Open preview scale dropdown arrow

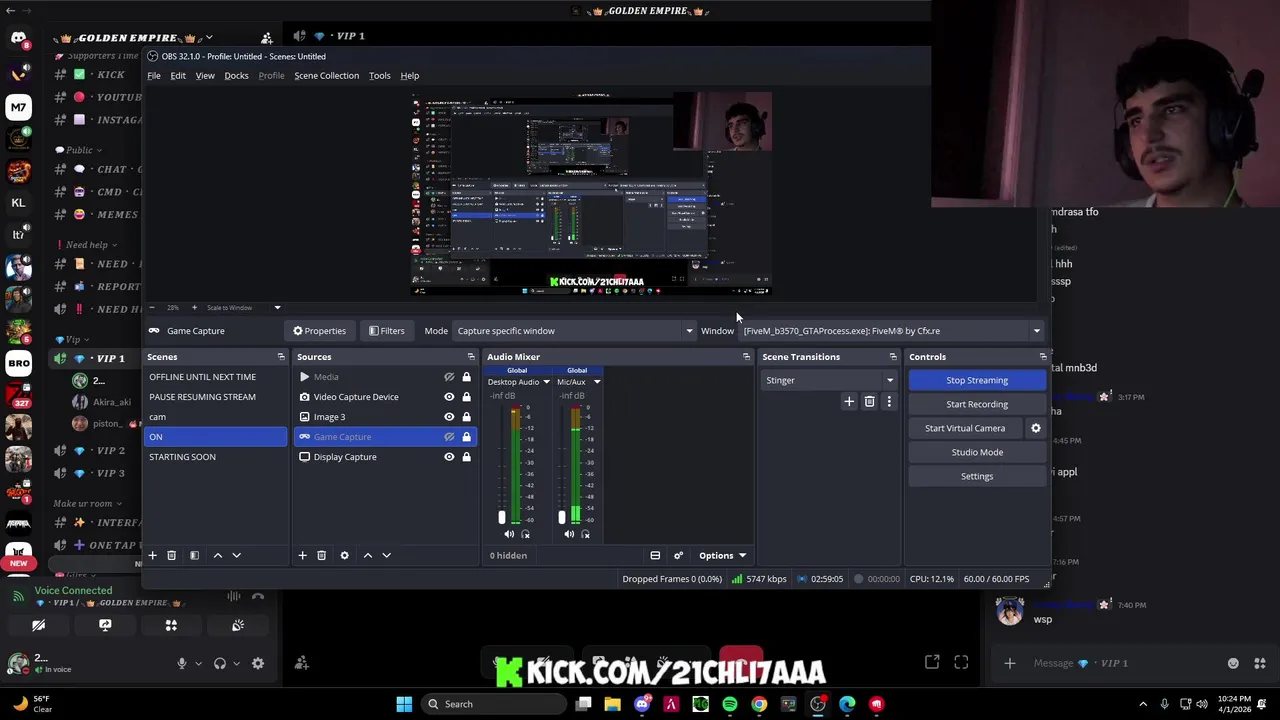[x=277, y=308]
